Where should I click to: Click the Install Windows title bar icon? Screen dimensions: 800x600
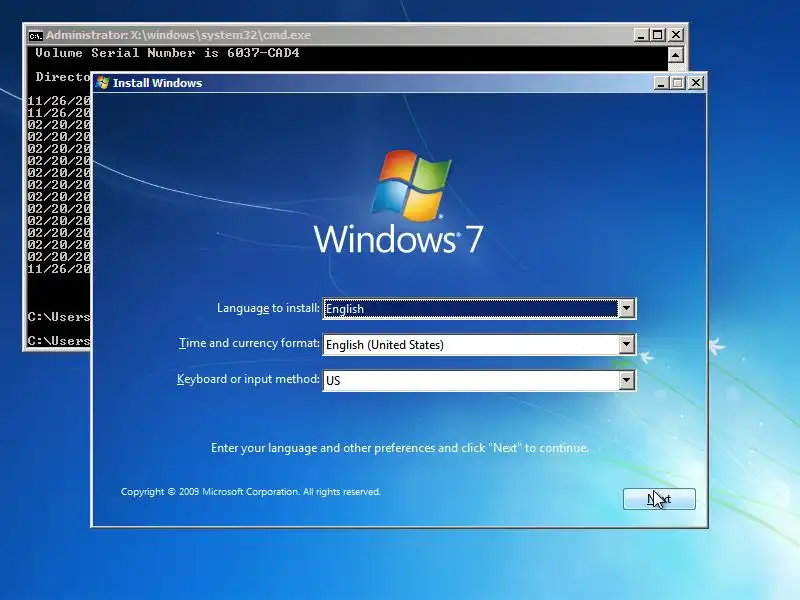103,83
